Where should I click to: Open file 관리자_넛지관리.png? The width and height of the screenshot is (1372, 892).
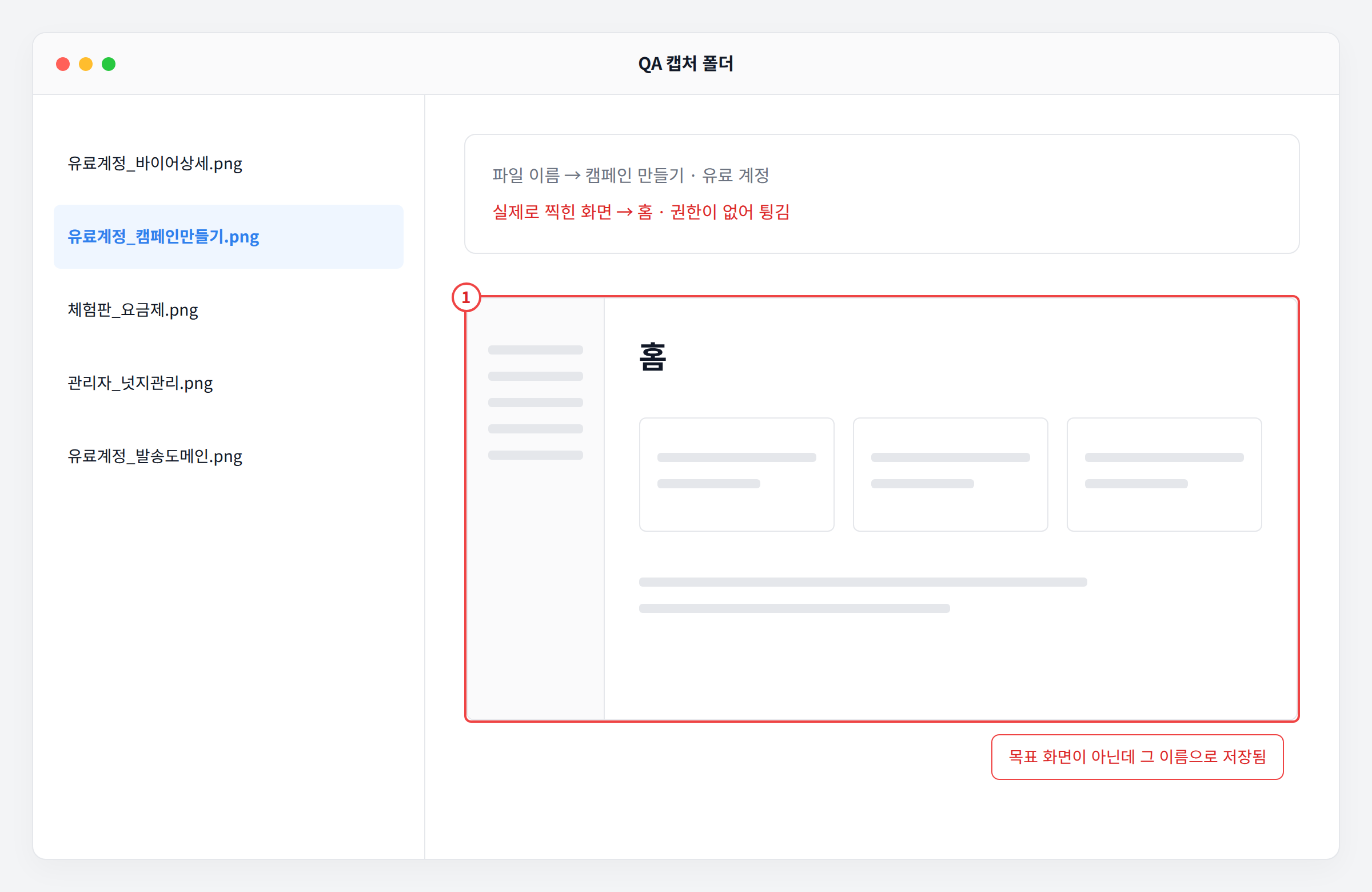pos(228,383)
